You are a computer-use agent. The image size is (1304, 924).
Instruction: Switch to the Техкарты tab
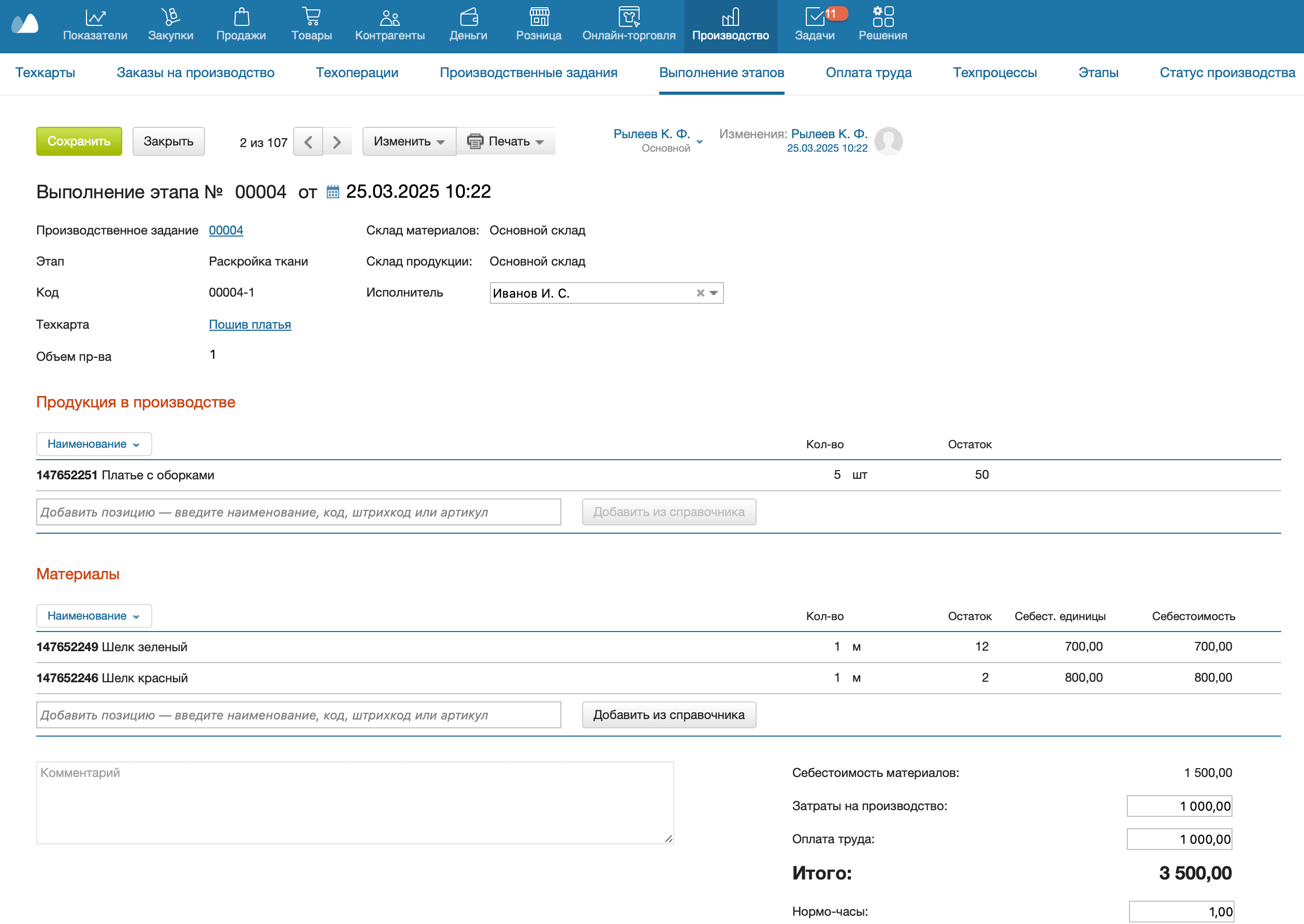[45, 73]
